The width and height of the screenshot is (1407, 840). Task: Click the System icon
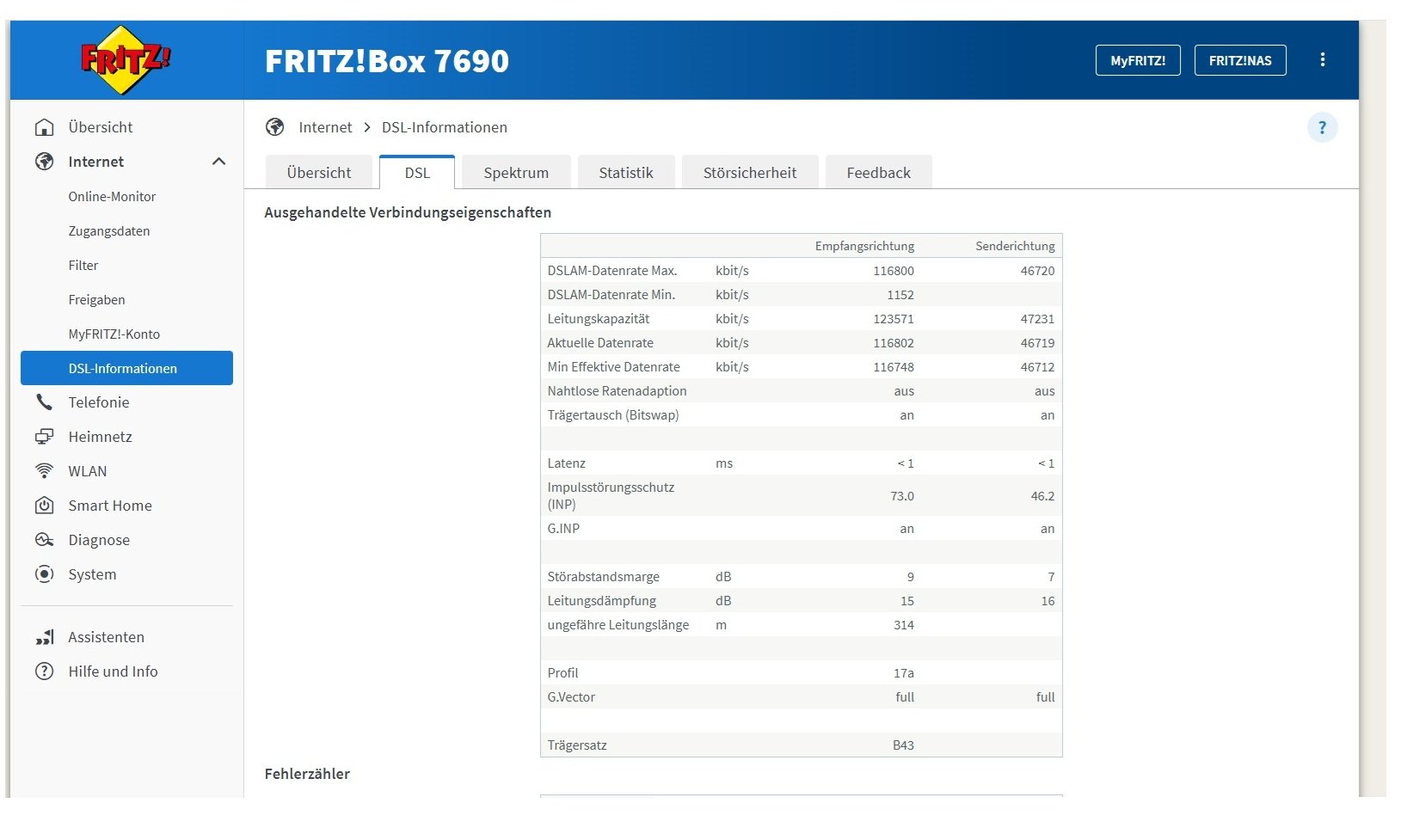44,574
